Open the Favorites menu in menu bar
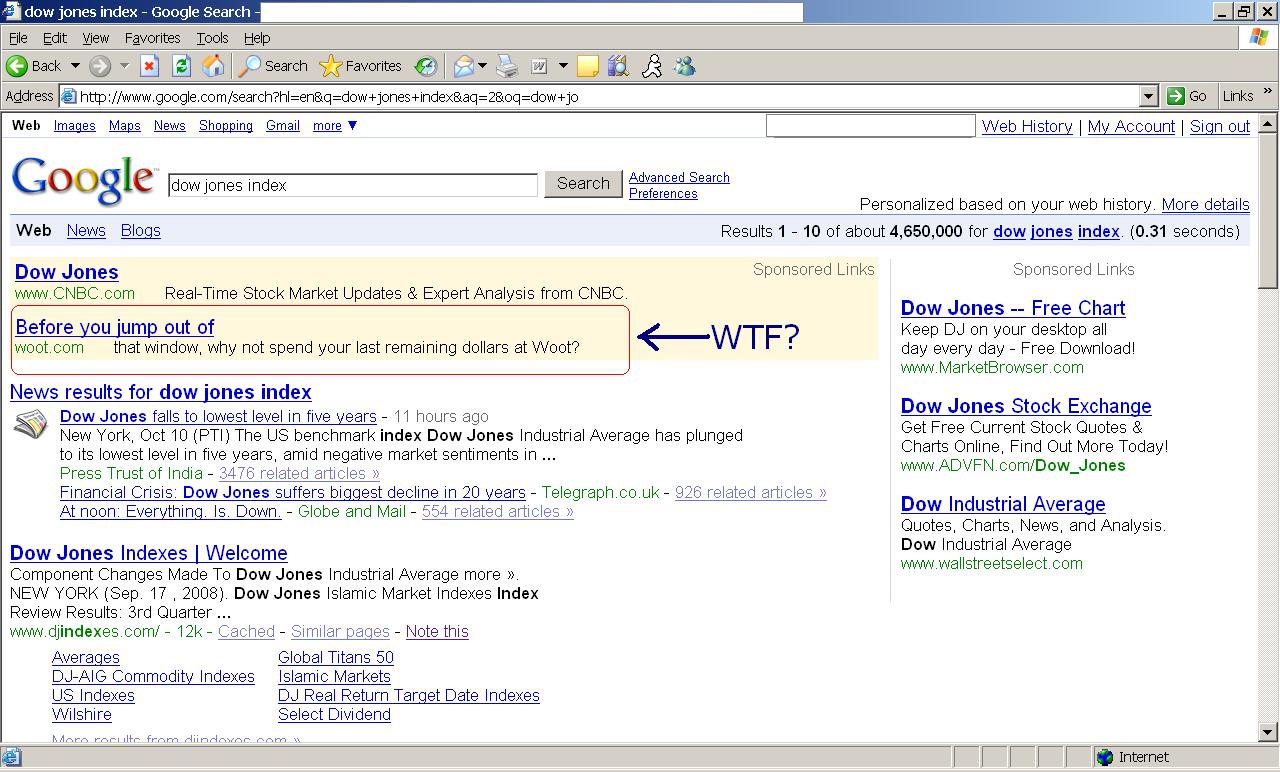This screenshot has width=1280, height=772. pyautogui.click(x=152, y=38)
